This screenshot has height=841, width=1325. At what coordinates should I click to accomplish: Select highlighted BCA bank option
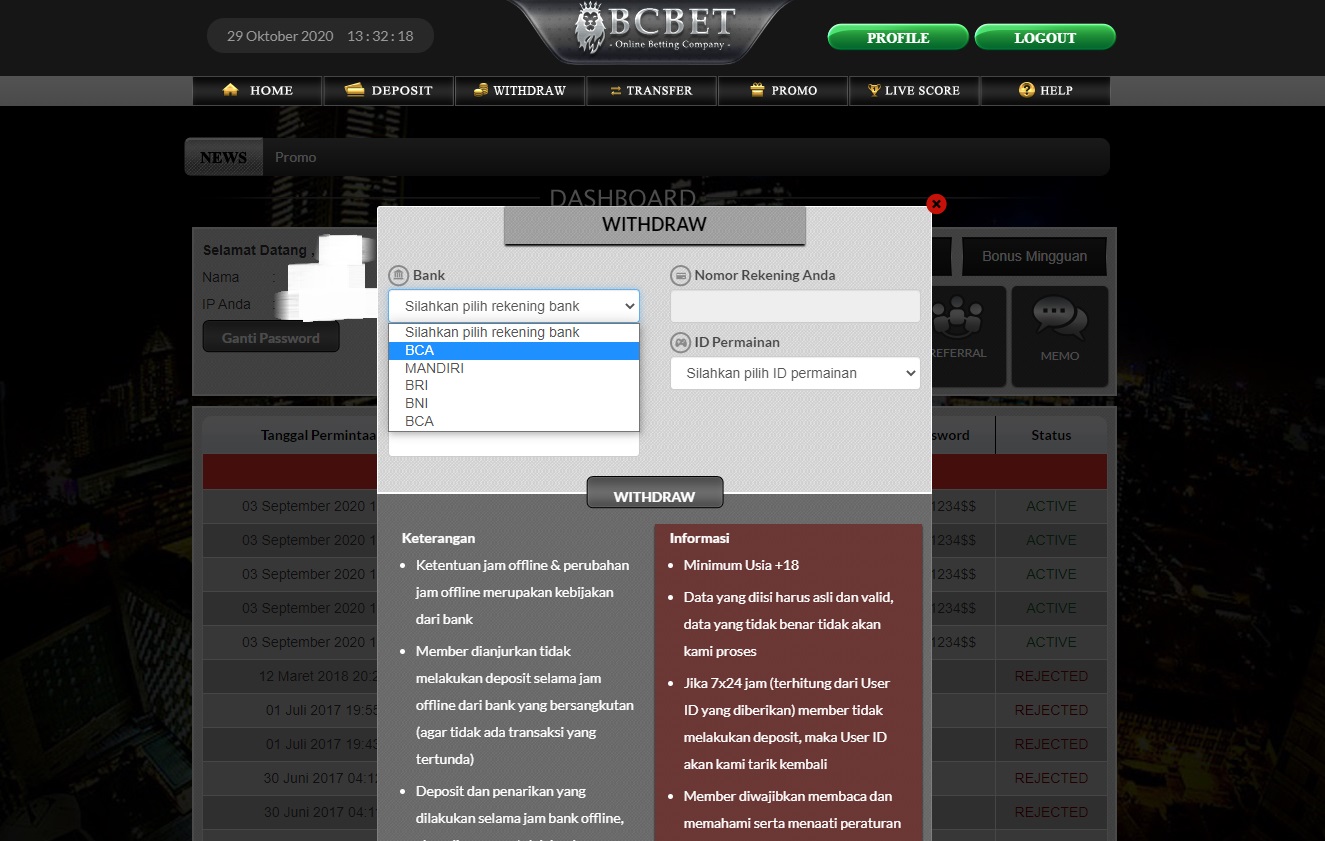(420, 350)
